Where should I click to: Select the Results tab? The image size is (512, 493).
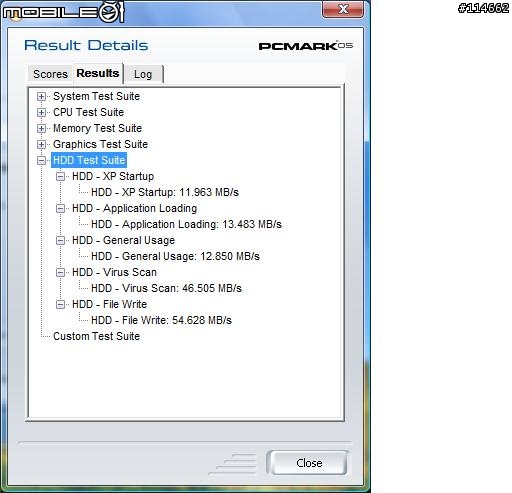pyautogui.click(x=98, y=73)
